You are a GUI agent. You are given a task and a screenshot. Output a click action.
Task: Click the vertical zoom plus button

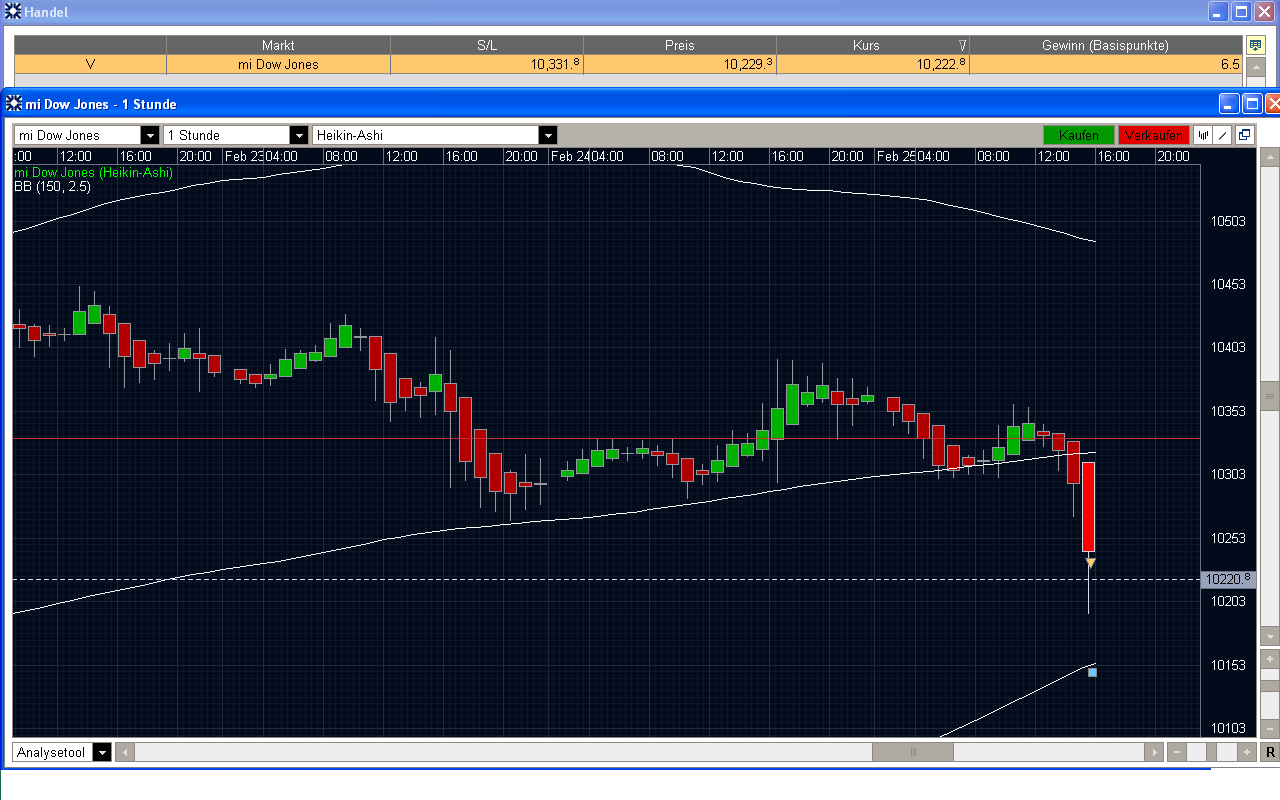[x=1270, y=659]
